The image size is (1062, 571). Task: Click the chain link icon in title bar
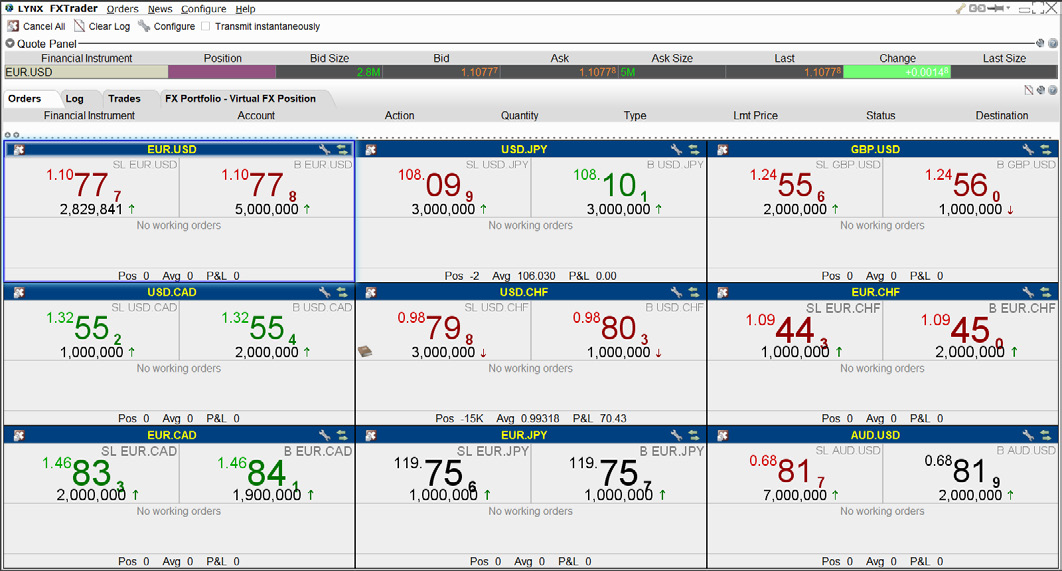(x=977, y=8)
